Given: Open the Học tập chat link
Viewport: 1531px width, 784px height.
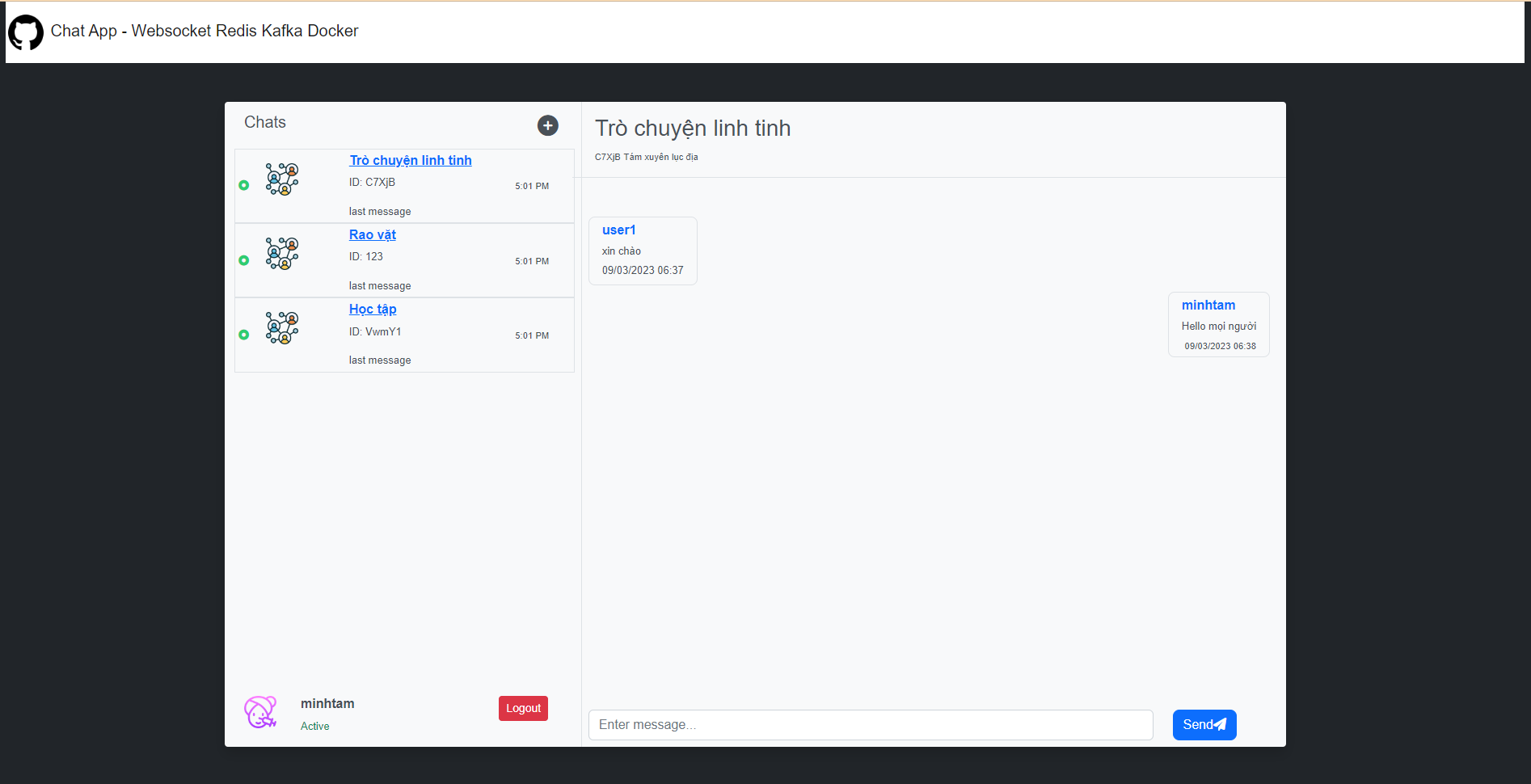Looking at the screenshot, I should click(373, 309).
